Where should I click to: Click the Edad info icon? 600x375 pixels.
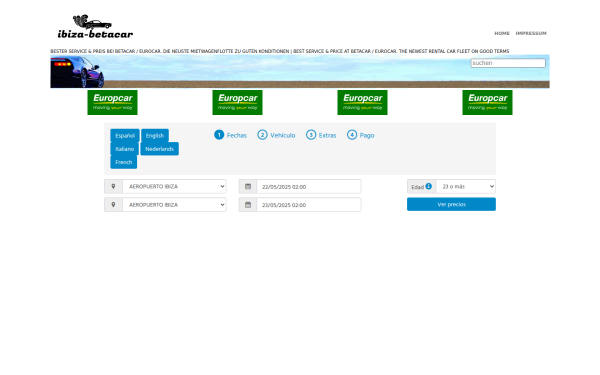429,186
